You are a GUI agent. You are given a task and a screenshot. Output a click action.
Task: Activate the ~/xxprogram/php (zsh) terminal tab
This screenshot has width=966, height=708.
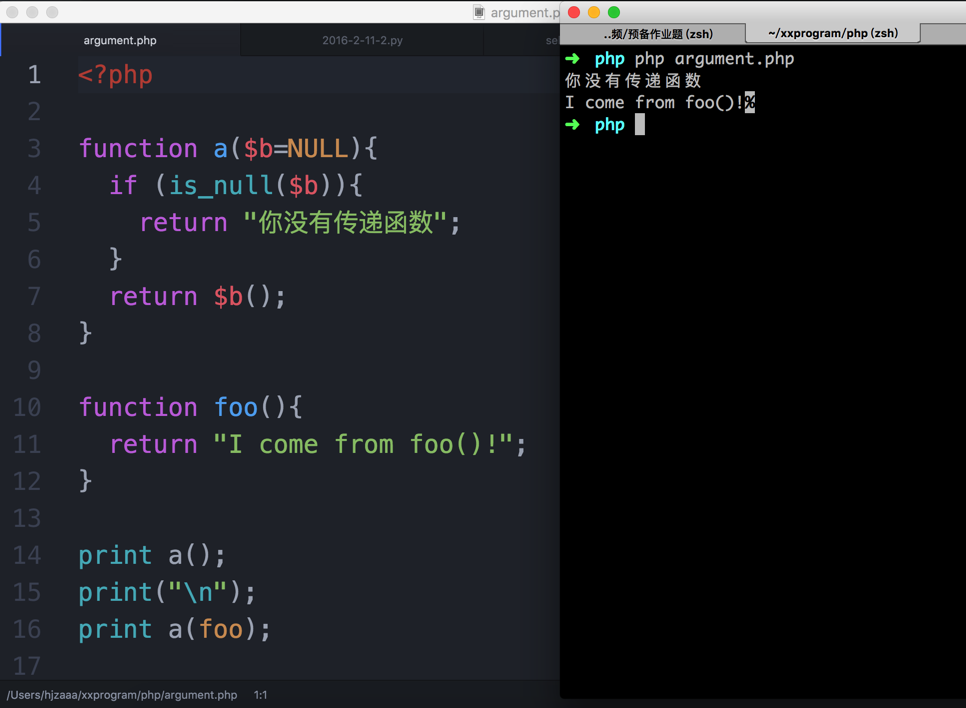pyautogui.click(x=832, y=33)
